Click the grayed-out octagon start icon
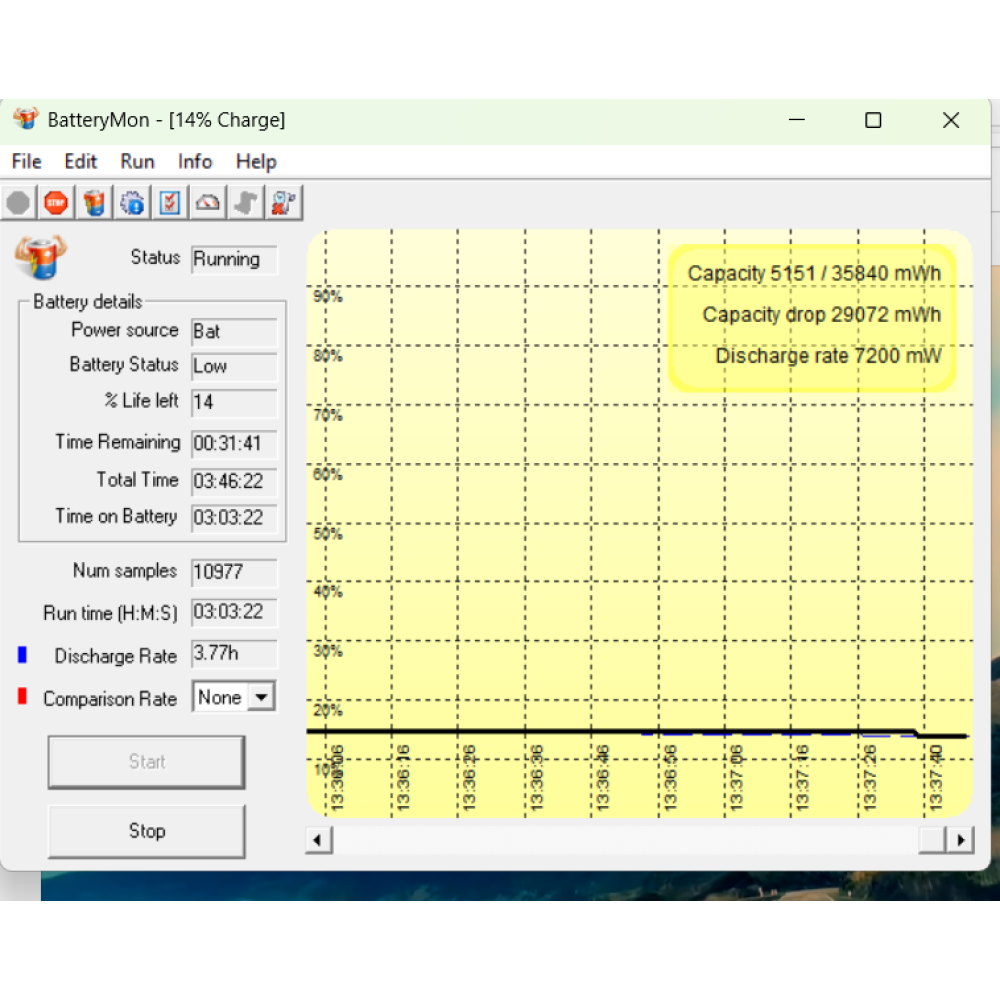The width and height of the screenshot is (1000, 1000). coord(18,203)
